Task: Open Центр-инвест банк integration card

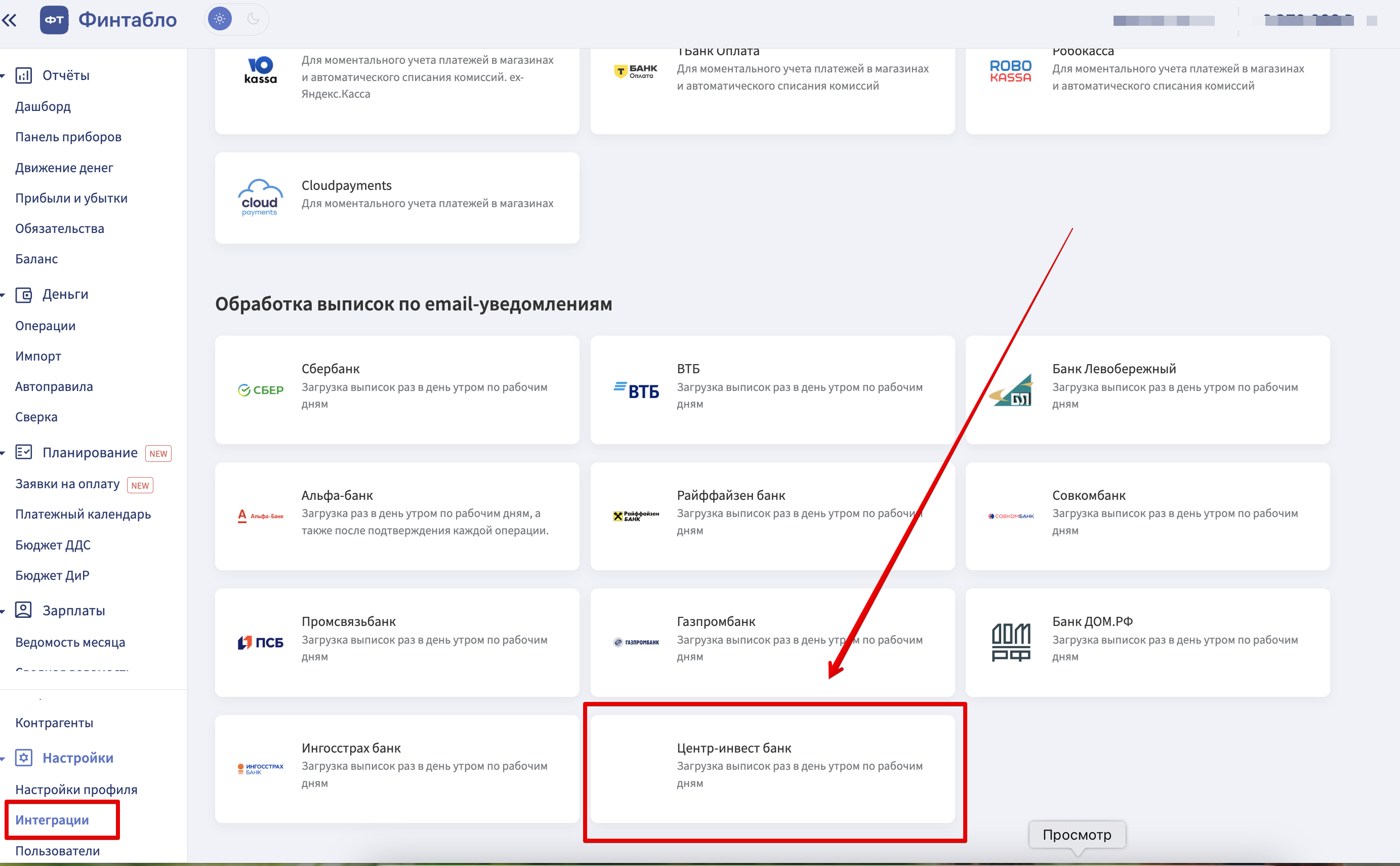Action: (x=773, y=769)
